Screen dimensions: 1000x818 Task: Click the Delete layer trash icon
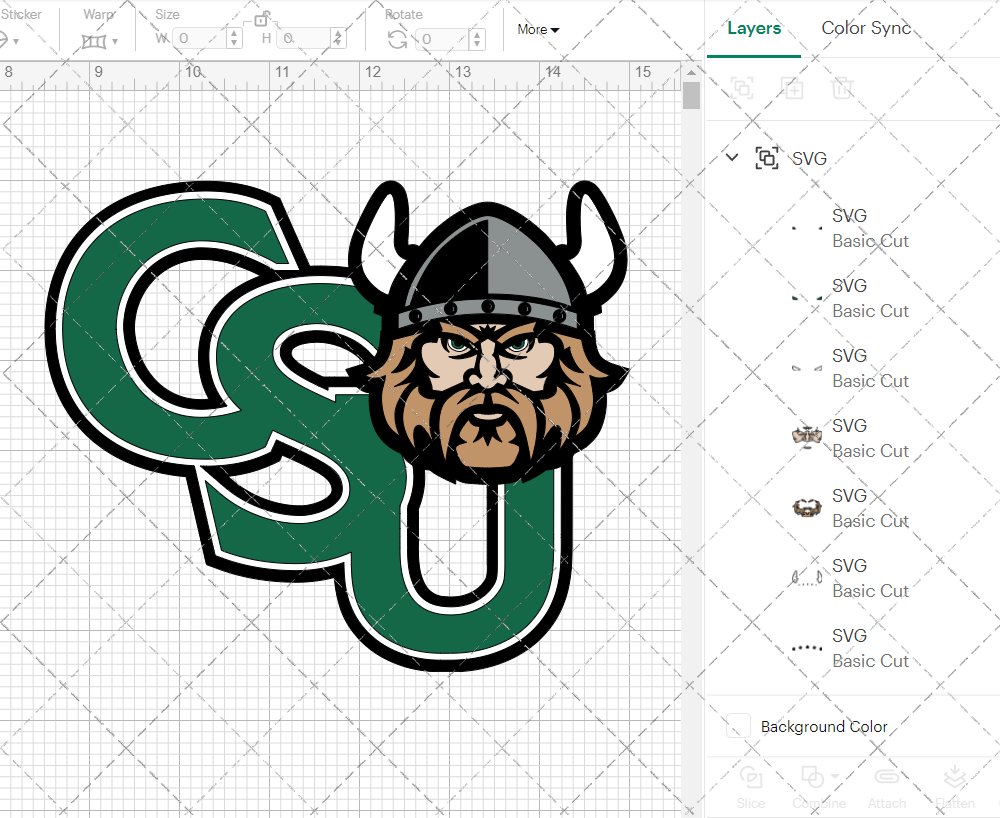coord(842,88)
